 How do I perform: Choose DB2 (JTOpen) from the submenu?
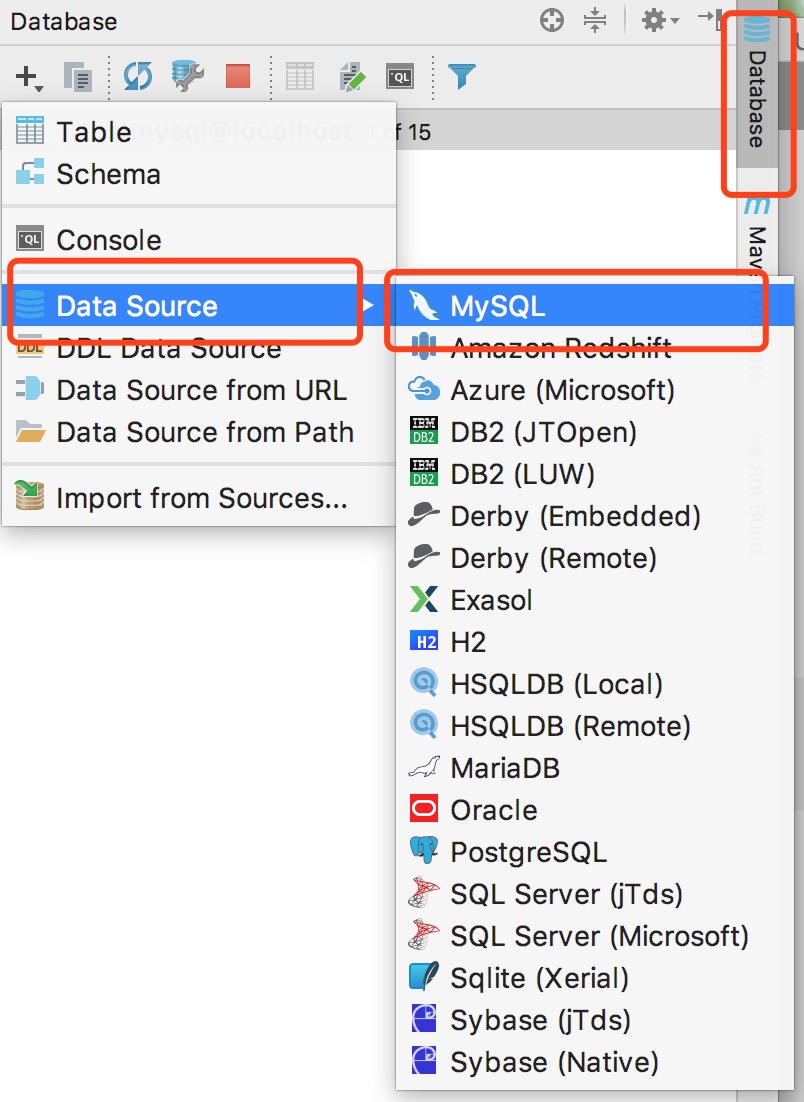pyautogui.click(x=595, y=432)
